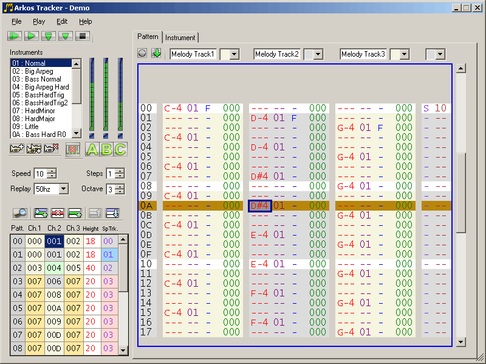Click the magnifier icon above pattern list

20,213
